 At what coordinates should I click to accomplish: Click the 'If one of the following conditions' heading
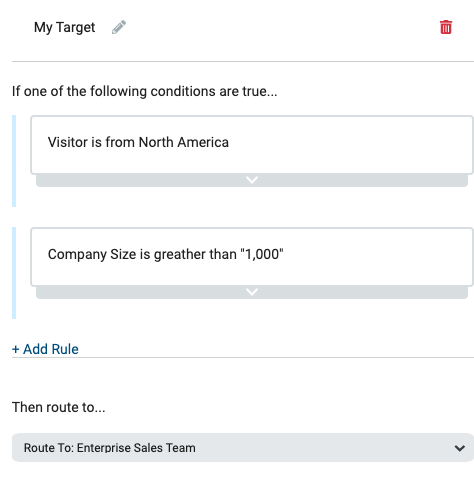[144, 91]
